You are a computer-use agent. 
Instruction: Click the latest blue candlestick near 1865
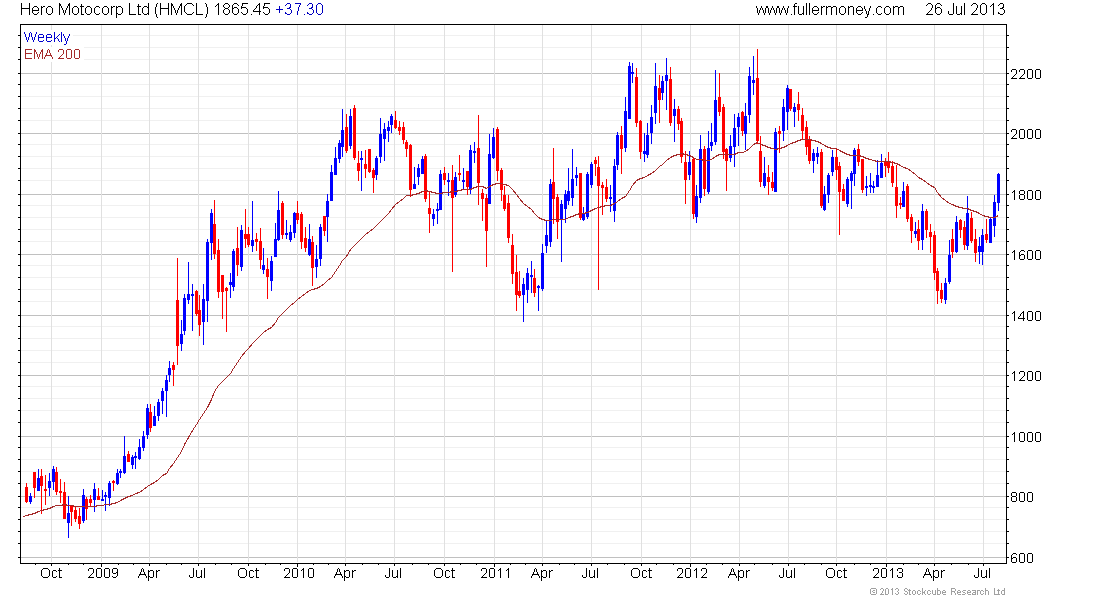click(998, 188)
